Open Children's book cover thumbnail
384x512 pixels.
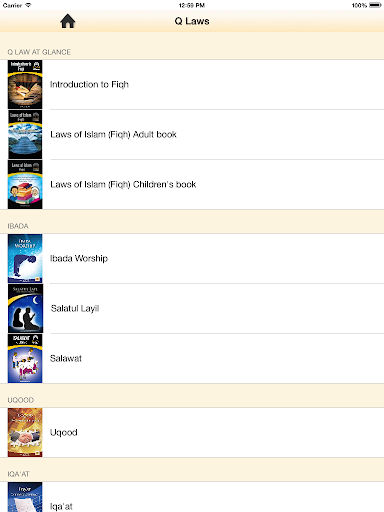click(x=25, y=184)
